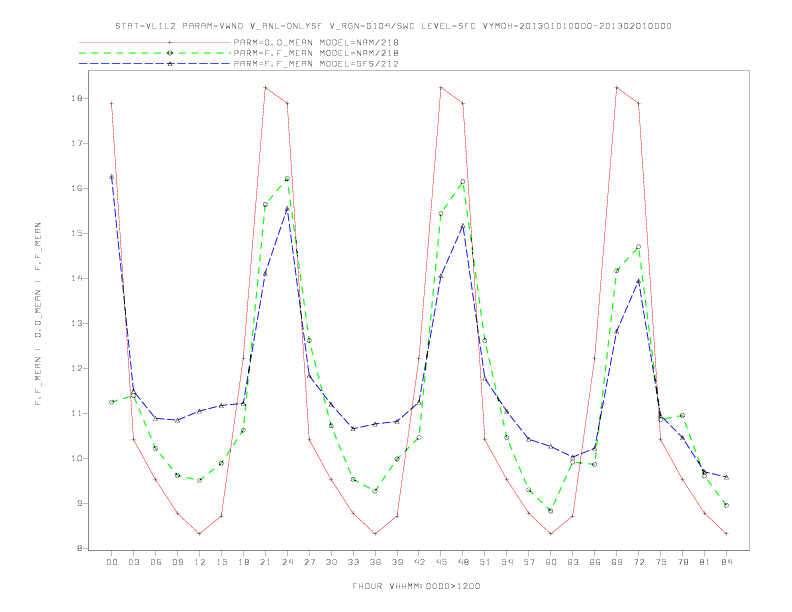This screenshot has width=792, height=612.
Task: Click y-axis tick label 10
Action: click(x=76, y=458)
